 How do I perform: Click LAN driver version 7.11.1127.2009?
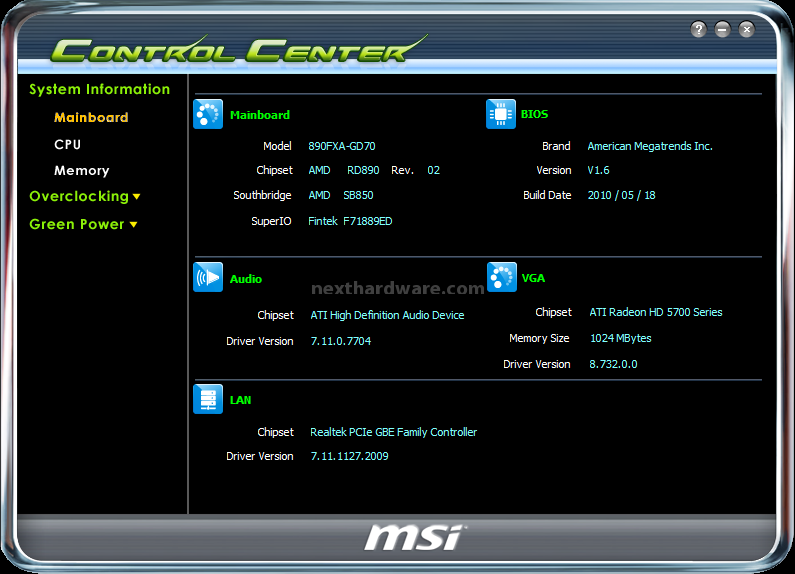pos(349,456)
